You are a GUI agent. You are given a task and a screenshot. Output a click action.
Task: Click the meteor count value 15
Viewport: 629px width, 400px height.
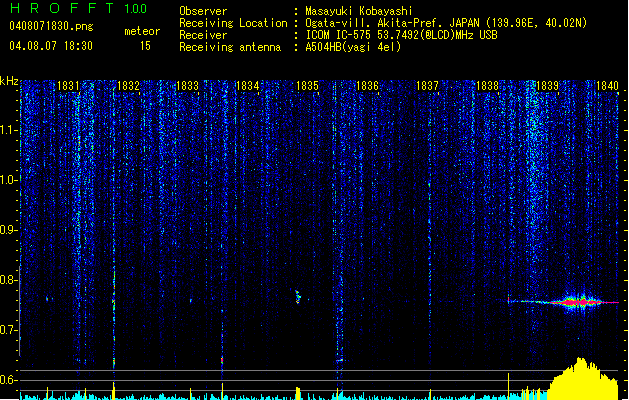pos(145,46)
